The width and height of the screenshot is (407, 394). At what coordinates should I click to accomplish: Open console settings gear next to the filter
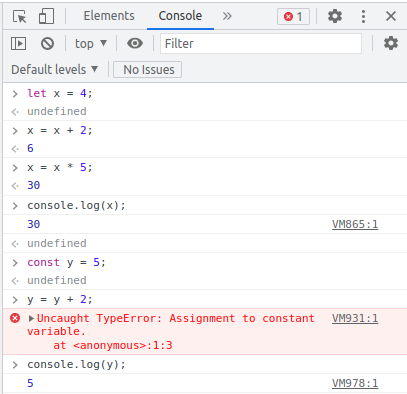[391, 43]
